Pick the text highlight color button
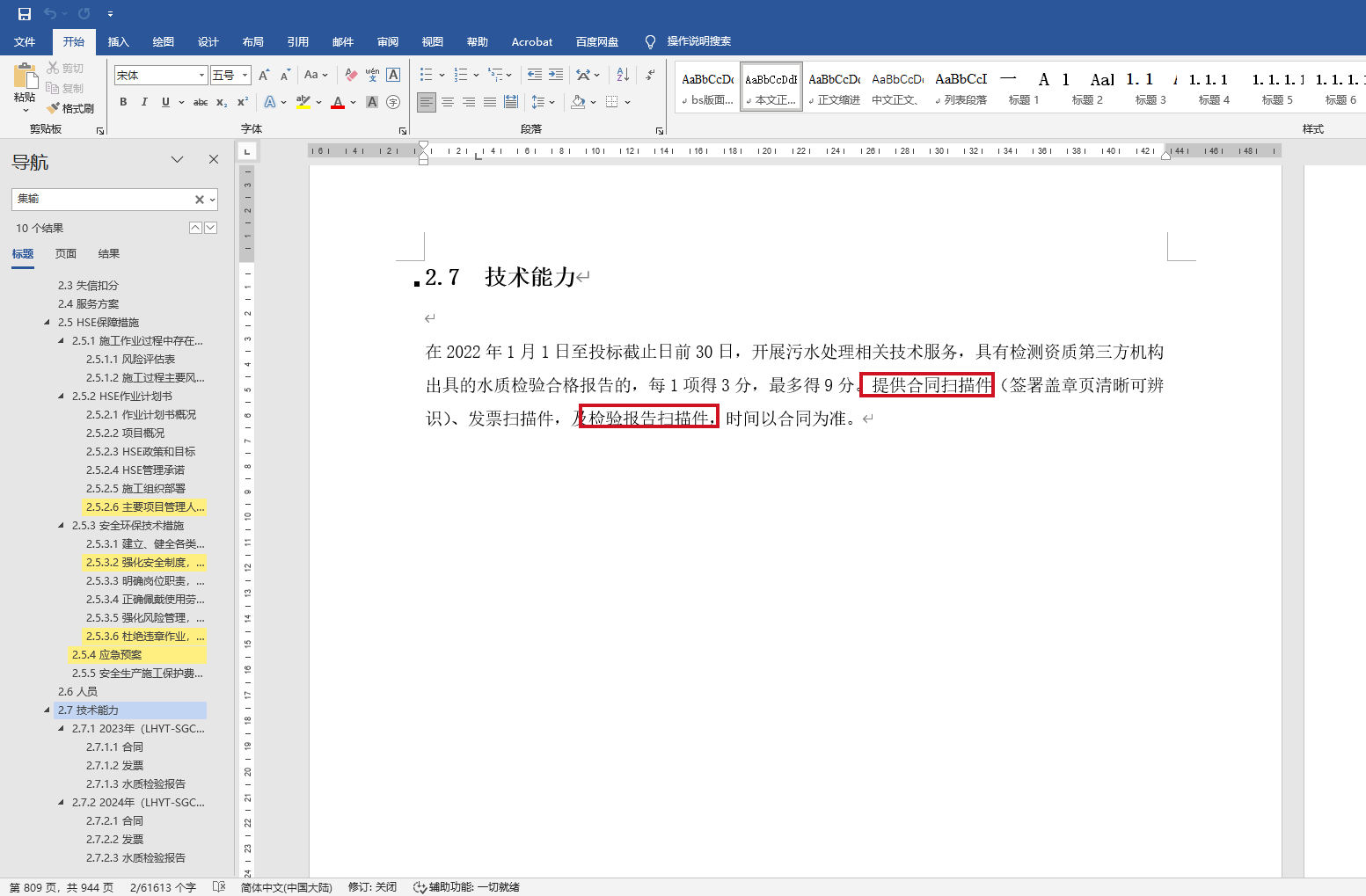 [x=303, y=102]
